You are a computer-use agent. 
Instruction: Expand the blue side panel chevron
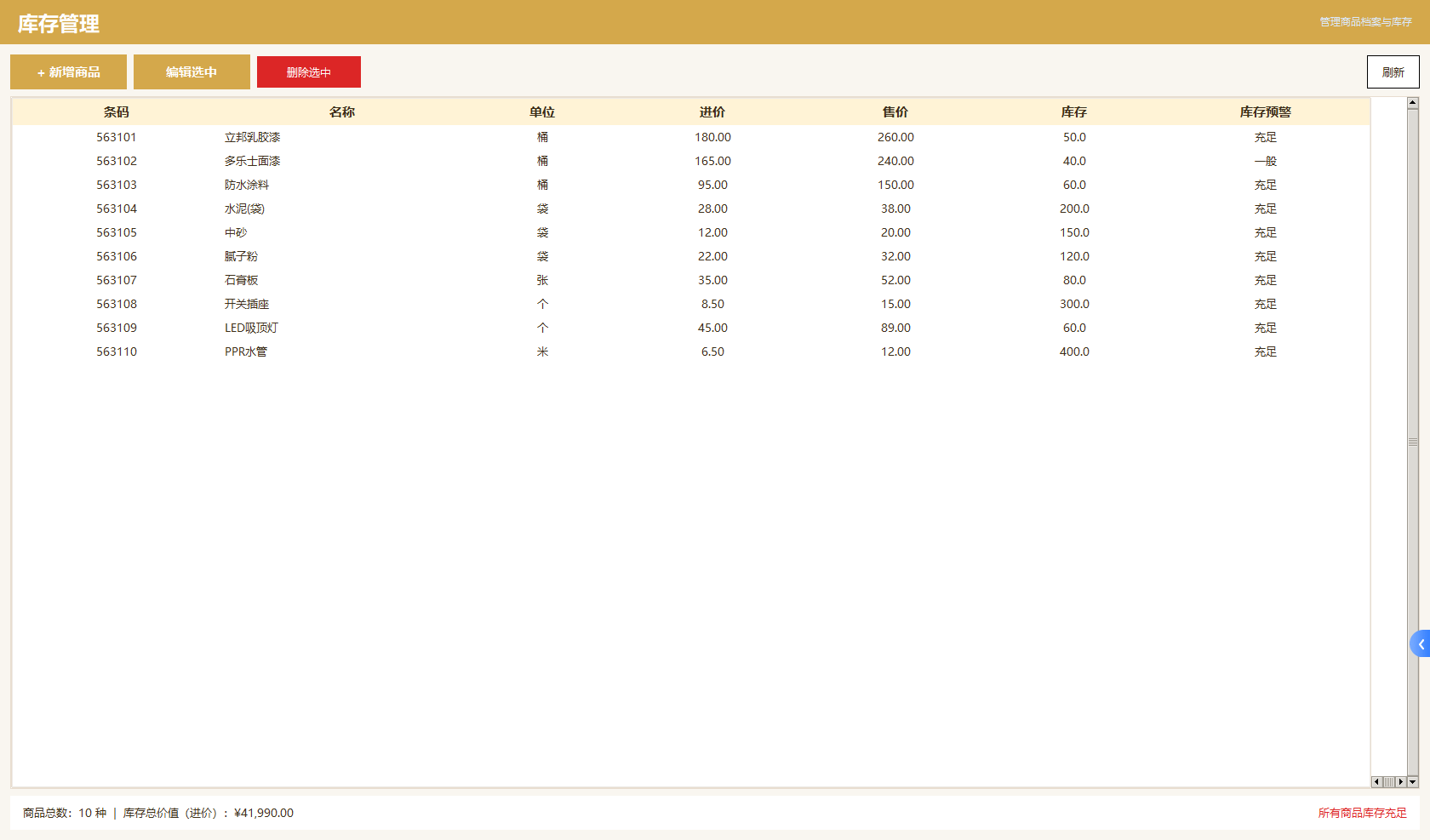1421,644
